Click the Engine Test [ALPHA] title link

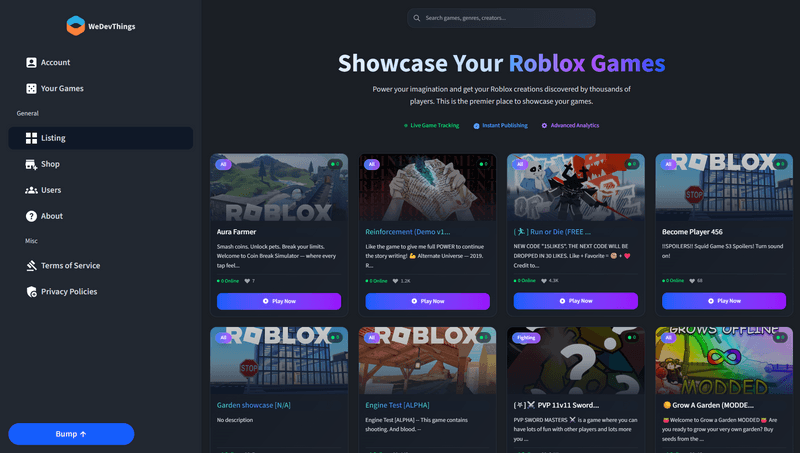[x=397, y=405]
